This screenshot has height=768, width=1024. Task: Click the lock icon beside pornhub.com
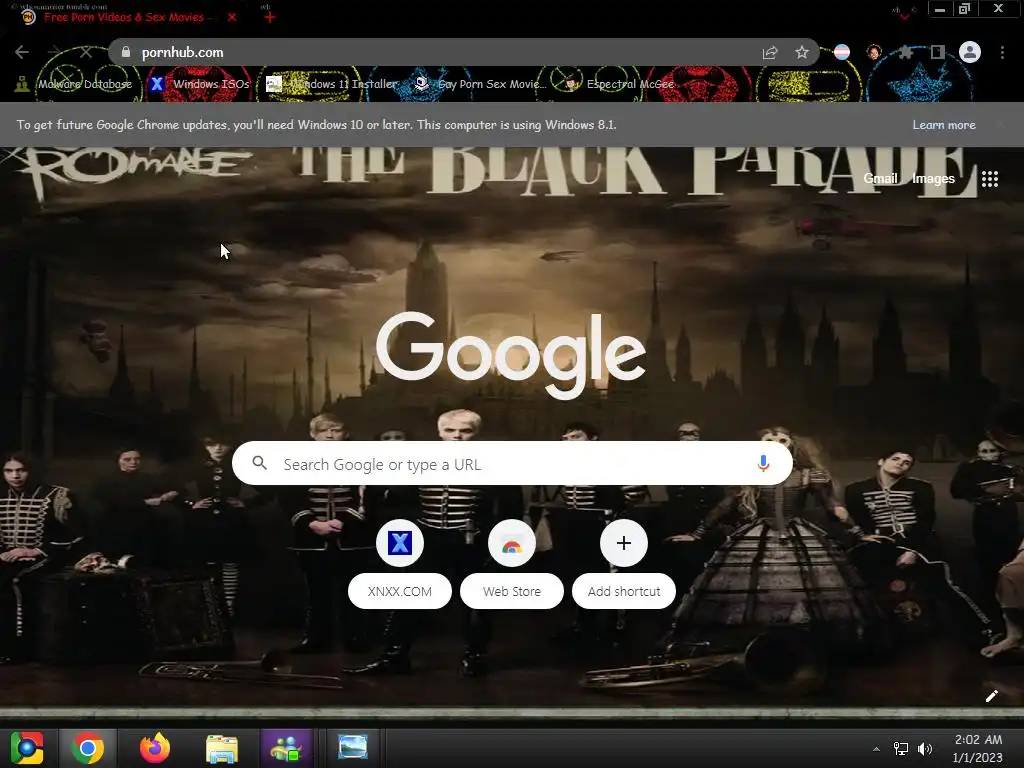(126, 52)
